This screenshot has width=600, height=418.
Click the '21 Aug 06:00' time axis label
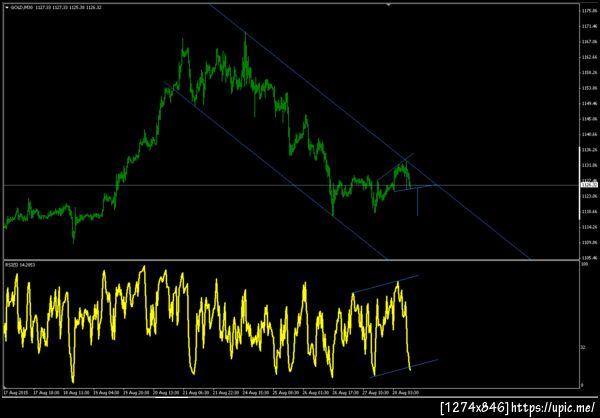[x=196, y=393]
